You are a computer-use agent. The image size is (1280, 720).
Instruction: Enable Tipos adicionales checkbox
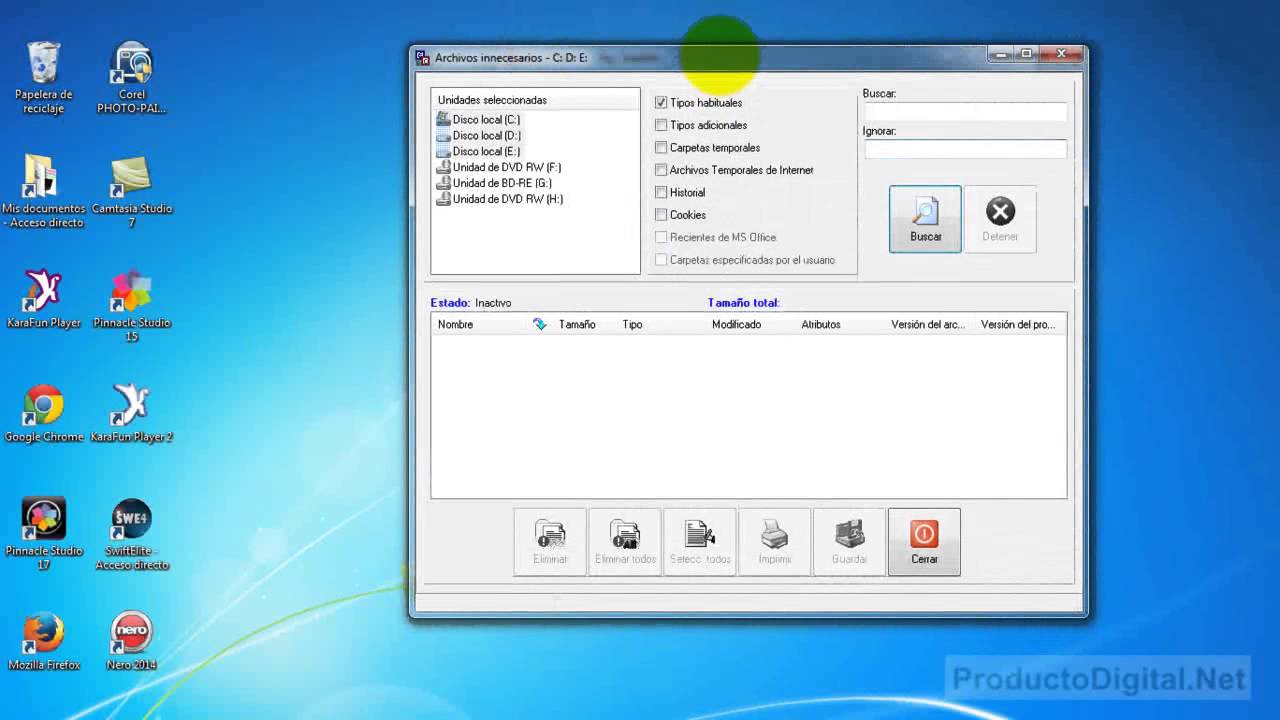tap(661, 125)
